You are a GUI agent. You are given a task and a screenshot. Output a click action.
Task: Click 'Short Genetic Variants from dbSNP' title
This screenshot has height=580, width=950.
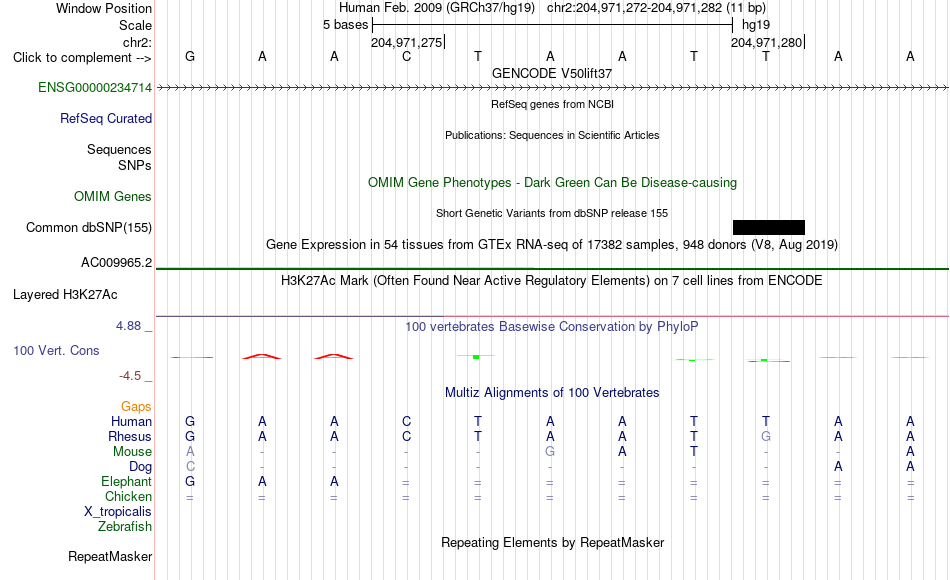coord(552,213)
